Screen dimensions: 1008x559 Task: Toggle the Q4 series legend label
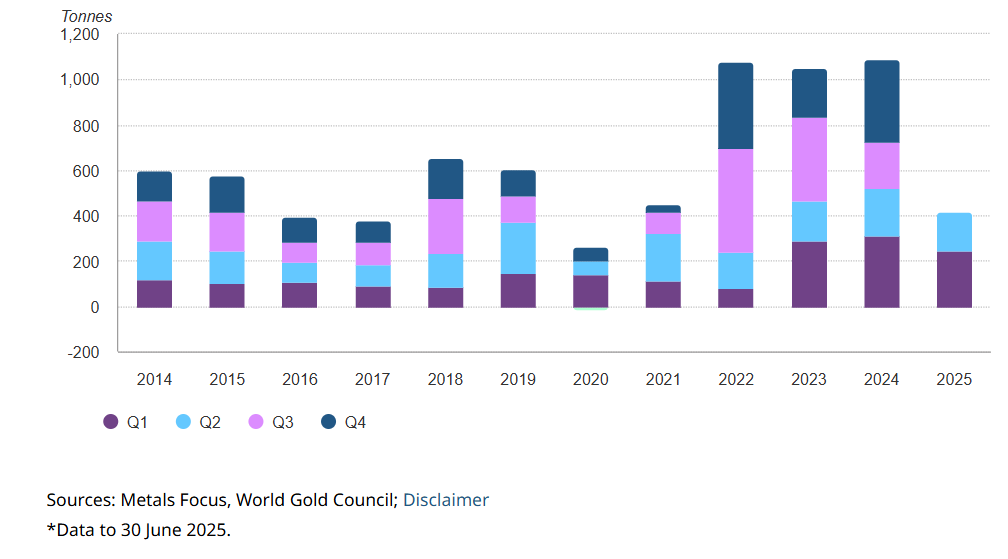point(355,422)
